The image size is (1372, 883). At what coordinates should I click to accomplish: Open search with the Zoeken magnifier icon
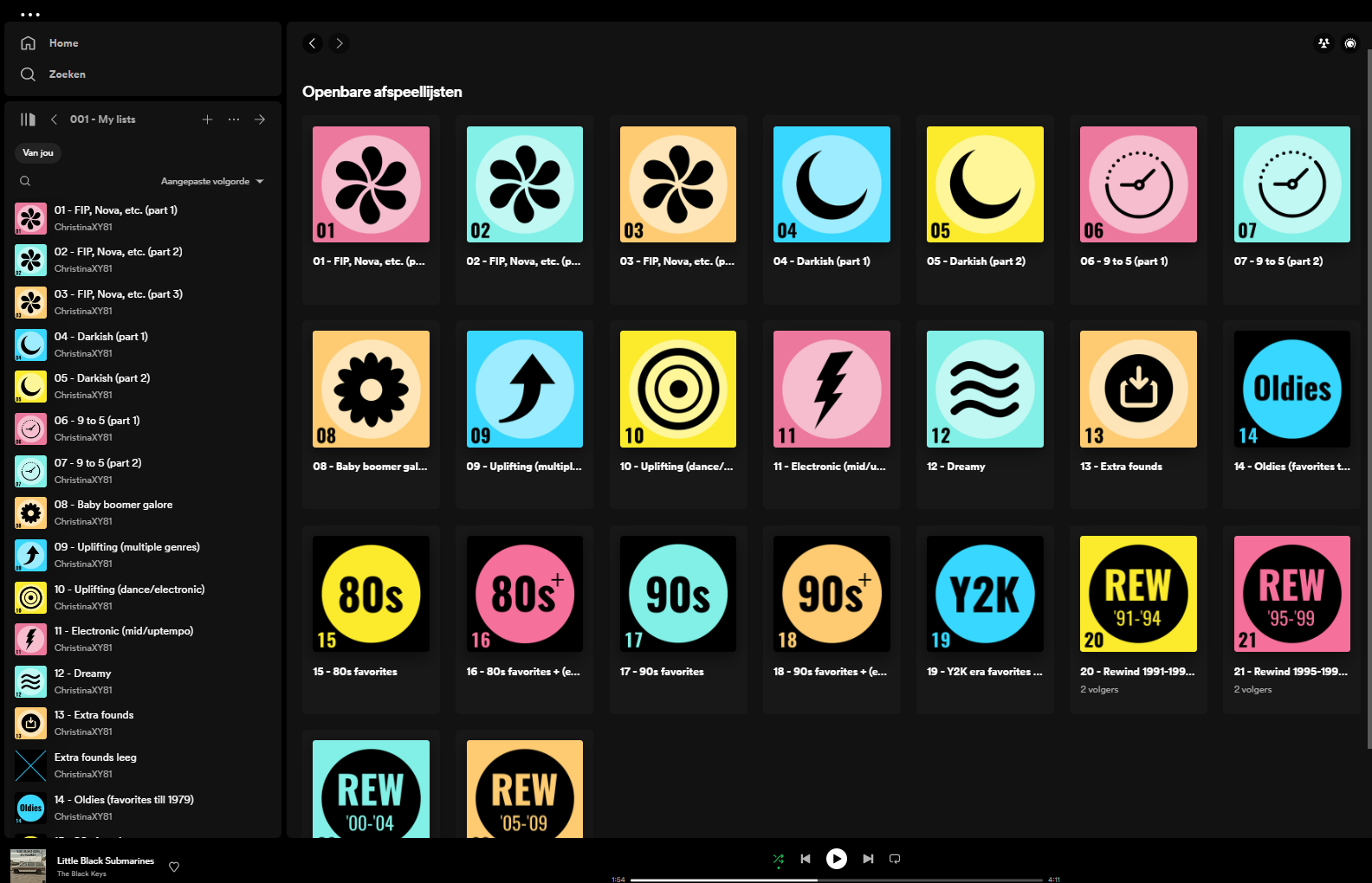29,74
